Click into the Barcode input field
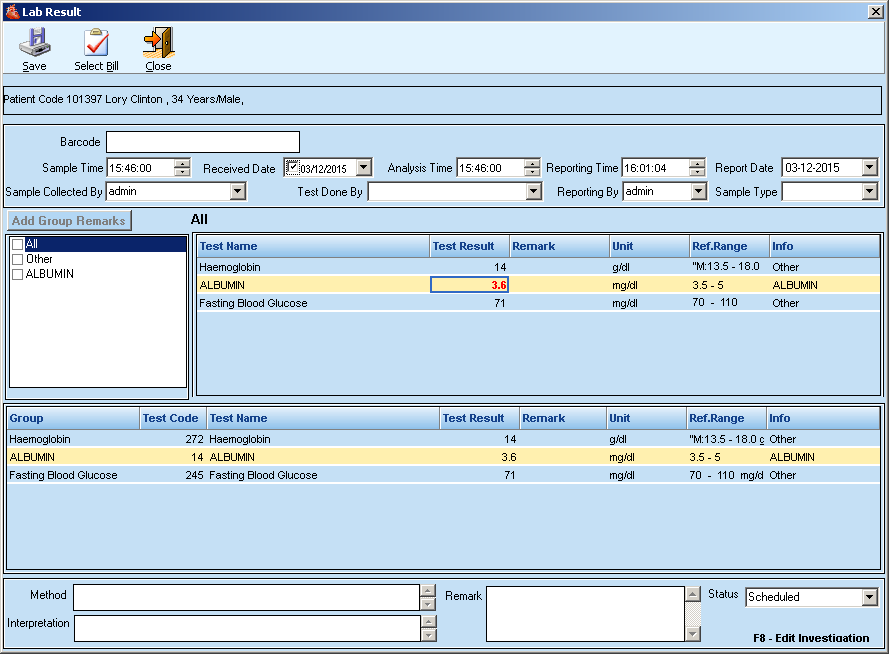 [203, 142]
